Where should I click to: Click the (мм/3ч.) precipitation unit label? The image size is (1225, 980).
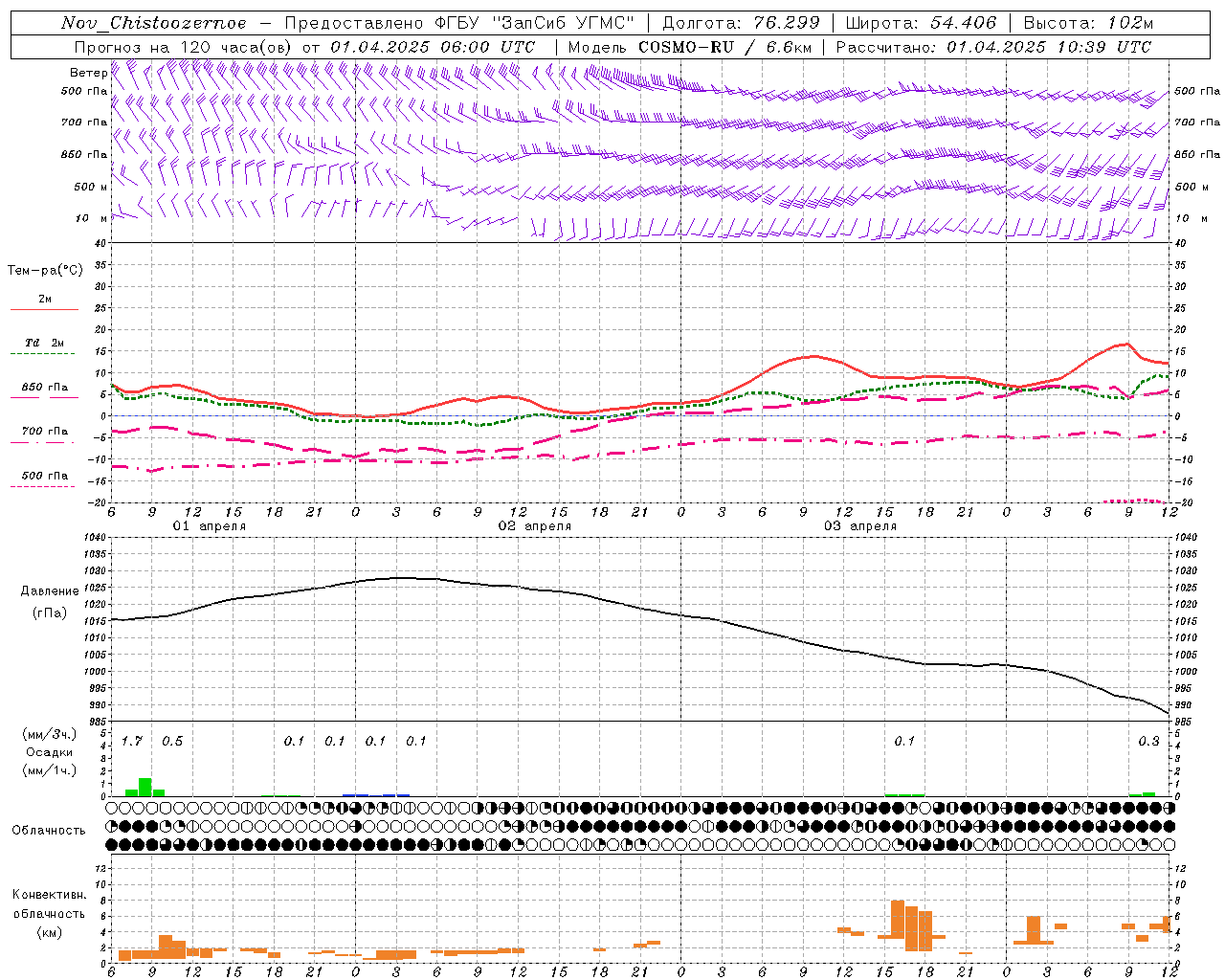coord(49,734)
